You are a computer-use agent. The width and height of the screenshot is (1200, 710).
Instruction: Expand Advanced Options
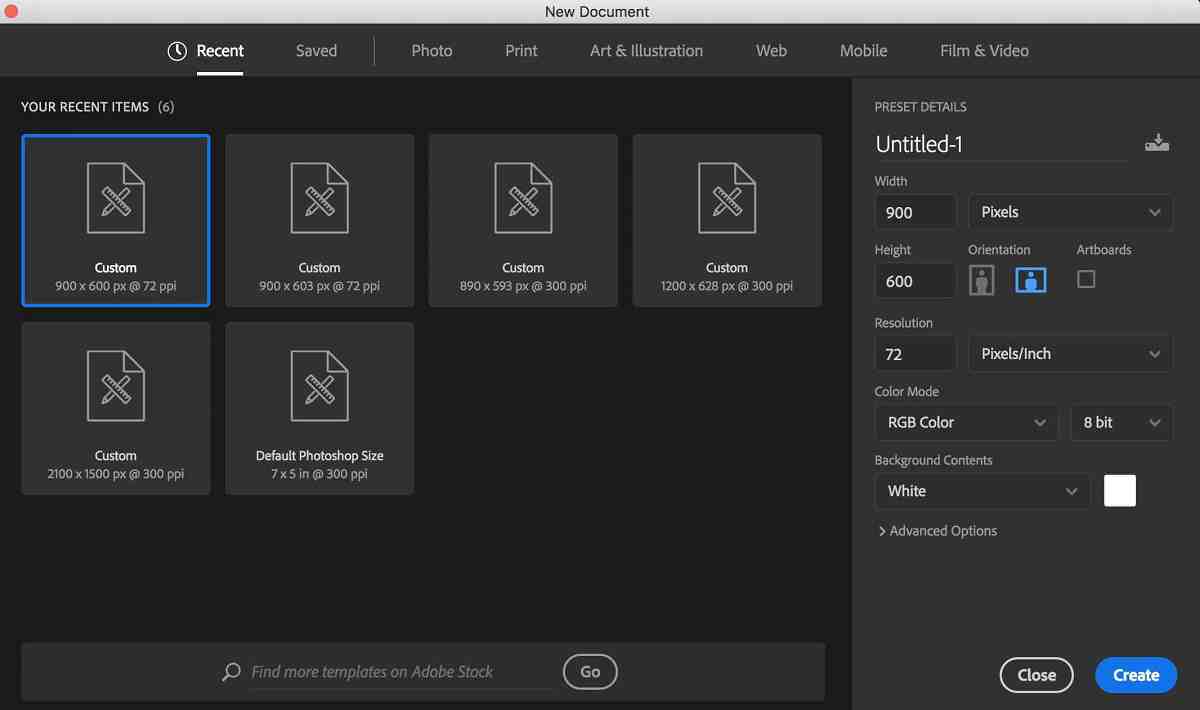coord(937,531)
